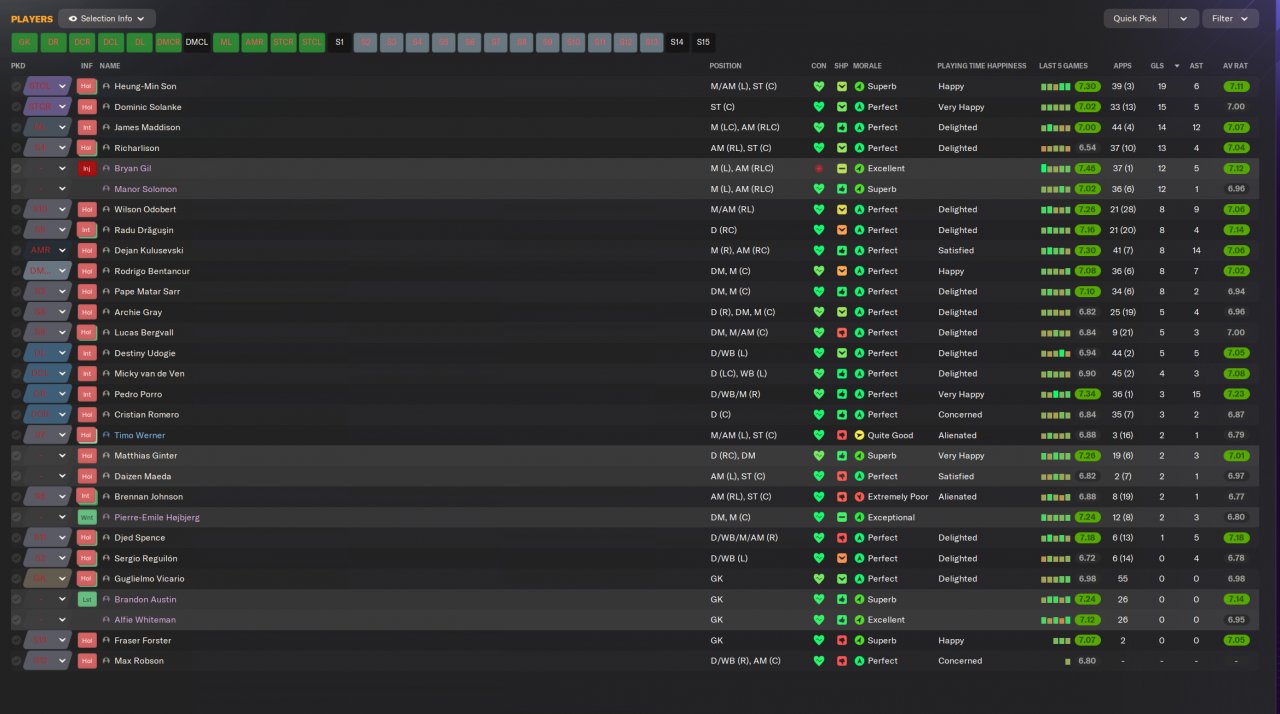The width and height of the screenshot is (1280, 714).
Task: Toggle the picked checkmark for Cristian Romero
Action: click(x=16, y=414)
